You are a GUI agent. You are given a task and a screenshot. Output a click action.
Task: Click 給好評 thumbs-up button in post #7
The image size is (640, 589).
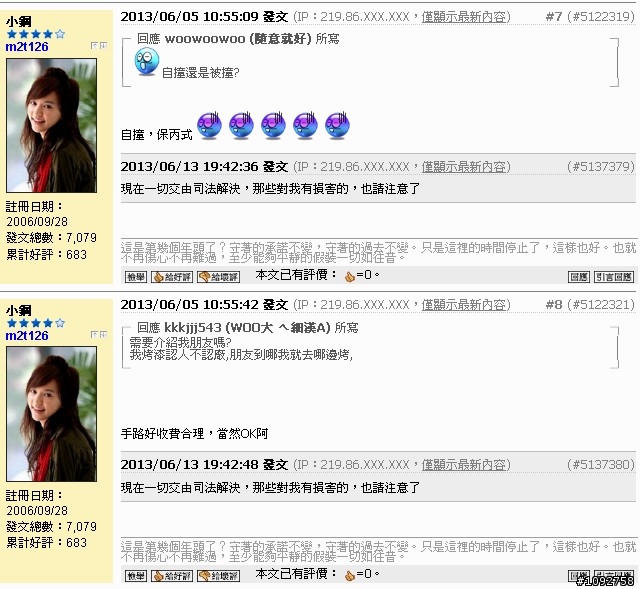coord(171,277)
